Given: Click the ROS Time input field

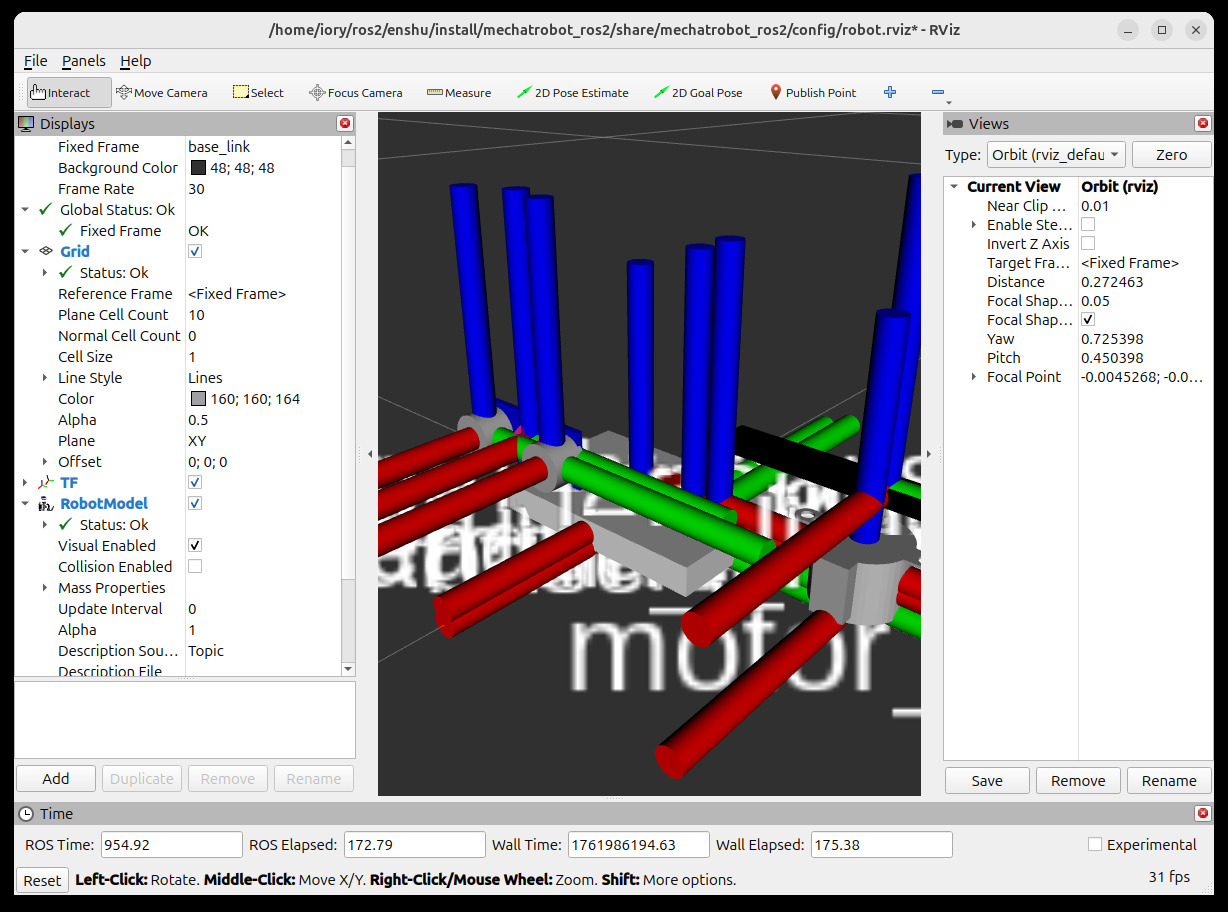Looking at the screenshot, I should pos(171,844).
